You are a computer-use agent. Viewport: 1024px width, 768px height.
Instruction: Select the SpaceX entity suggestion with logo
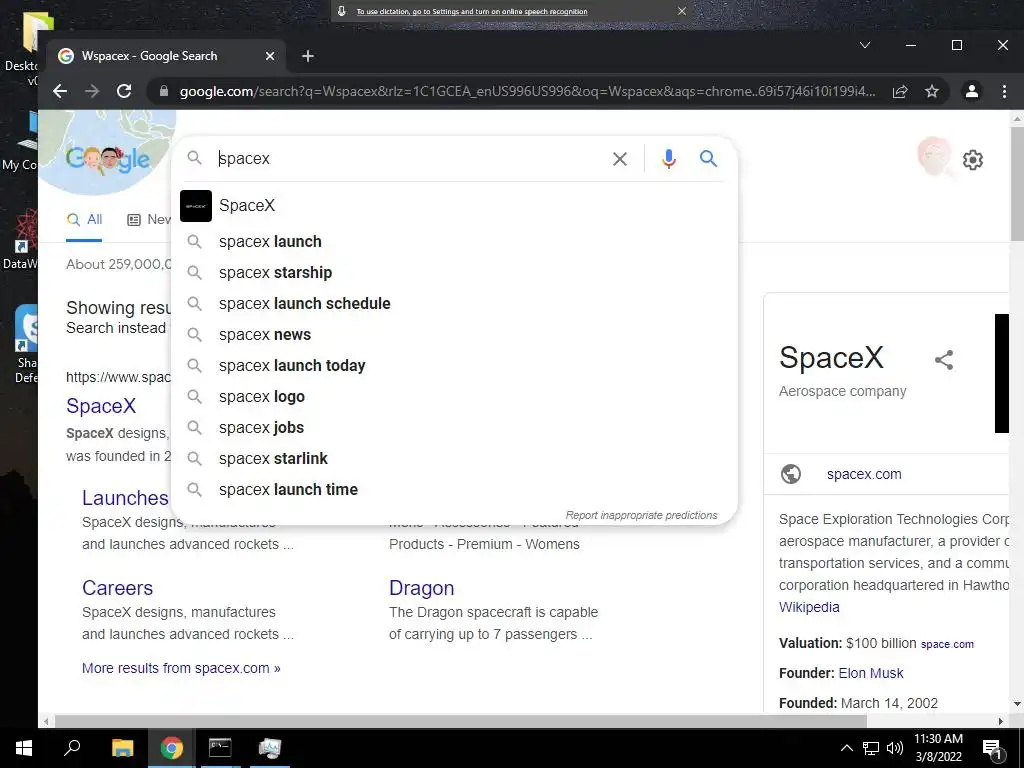pyautogui.click(x=454, y=206)
